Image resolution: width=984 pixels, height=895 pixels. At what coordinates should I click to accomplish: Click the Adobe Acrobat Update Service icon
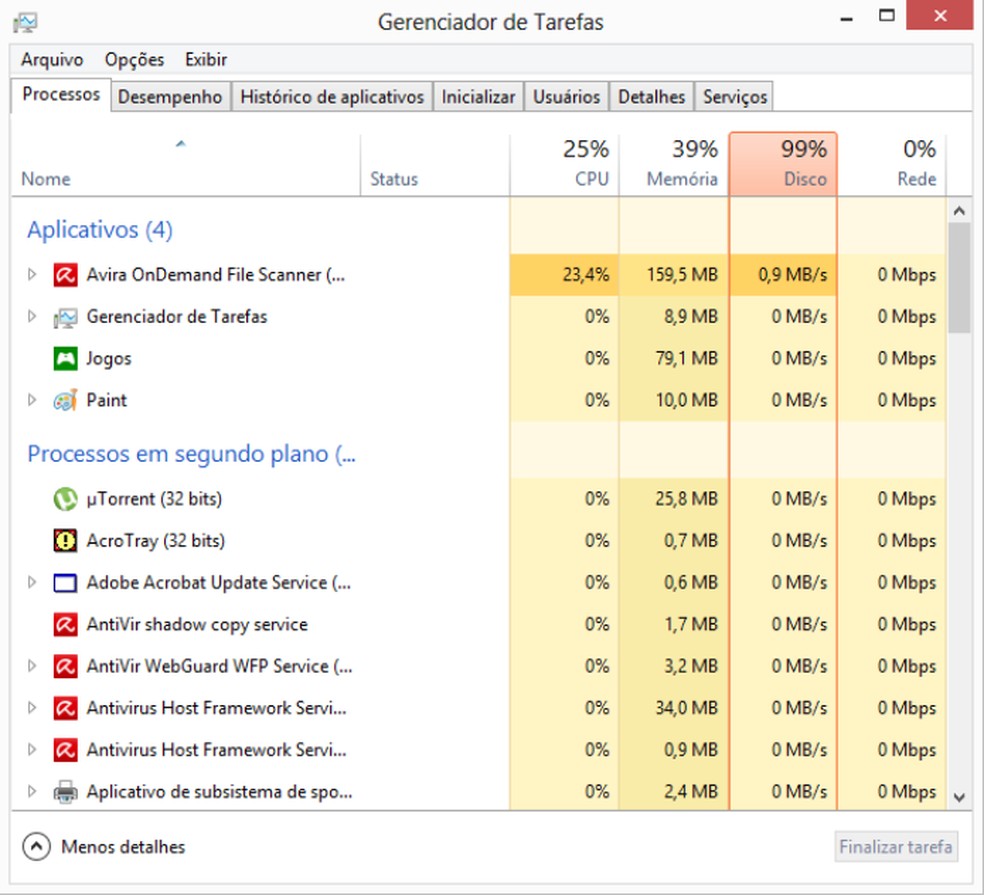tap(65, 583)
